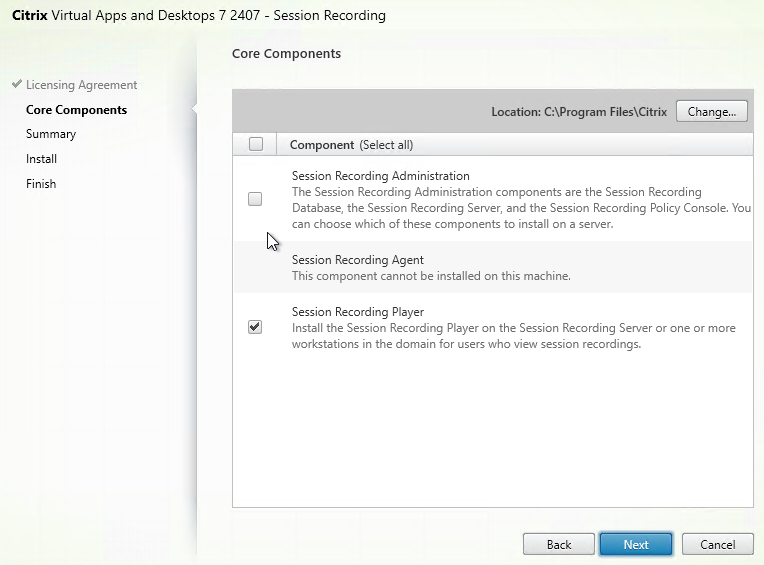This screenshot has width=764, height=565.
Task: Click Change... to modify install location
Action: (711, 112)
